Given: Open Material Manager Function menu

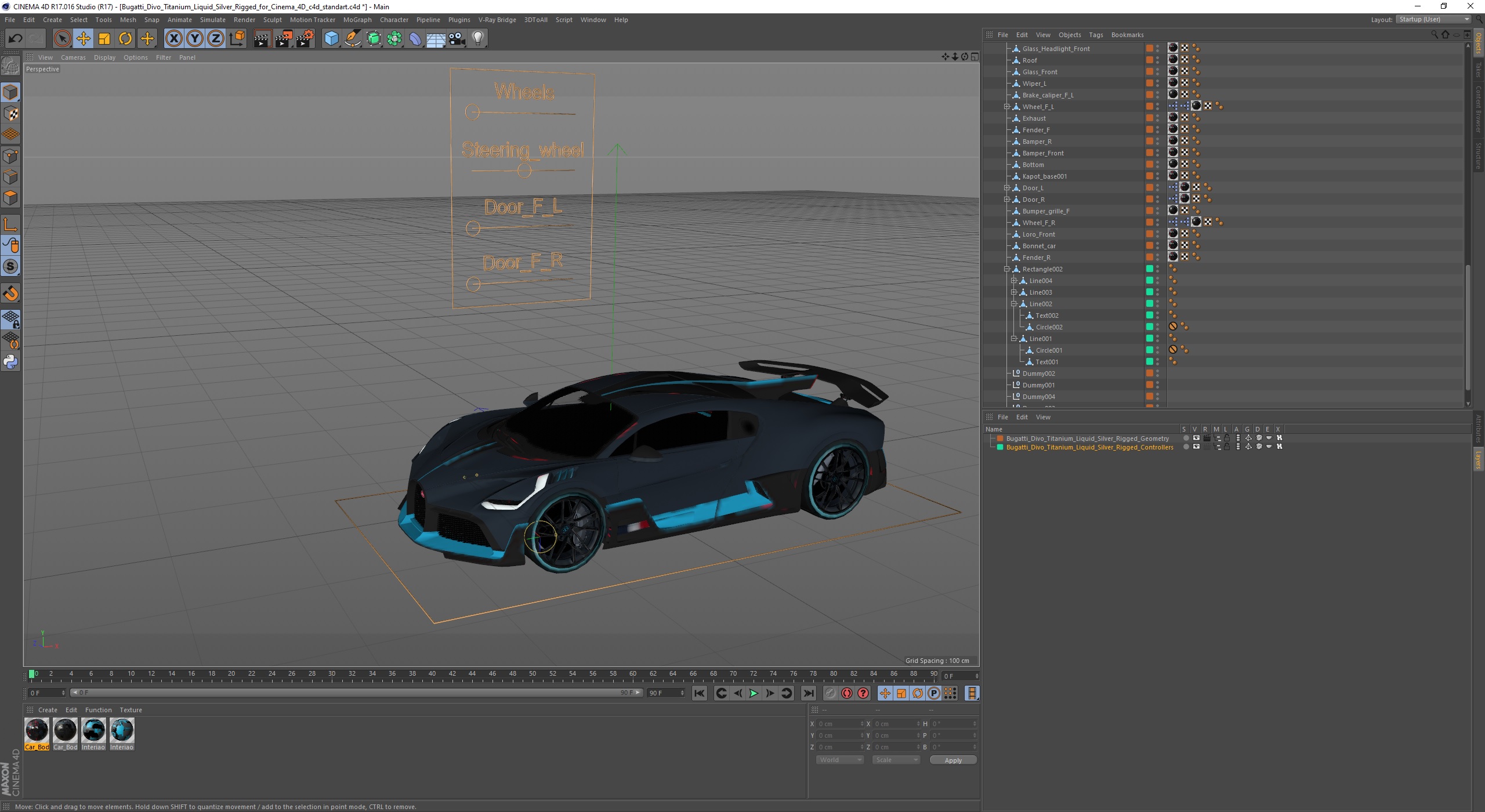Looking at the screenshot, I should 99,710.
